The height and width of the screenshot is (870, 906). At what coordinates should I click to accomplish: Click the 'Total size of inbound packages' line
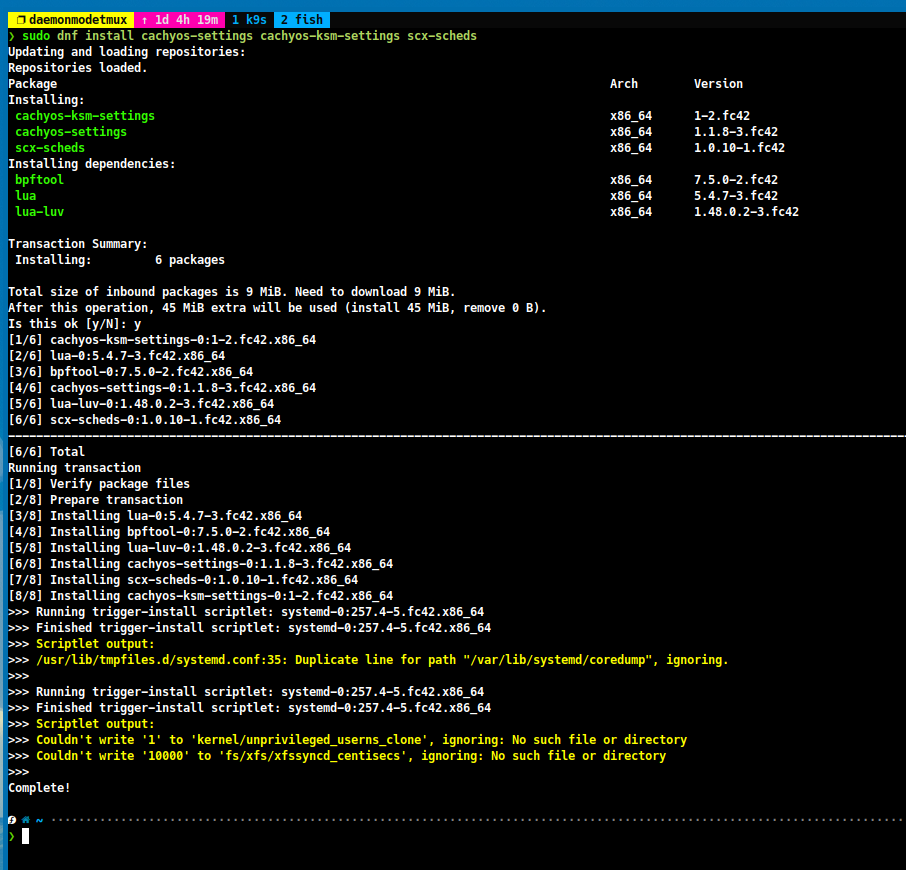tap(232, 292)
